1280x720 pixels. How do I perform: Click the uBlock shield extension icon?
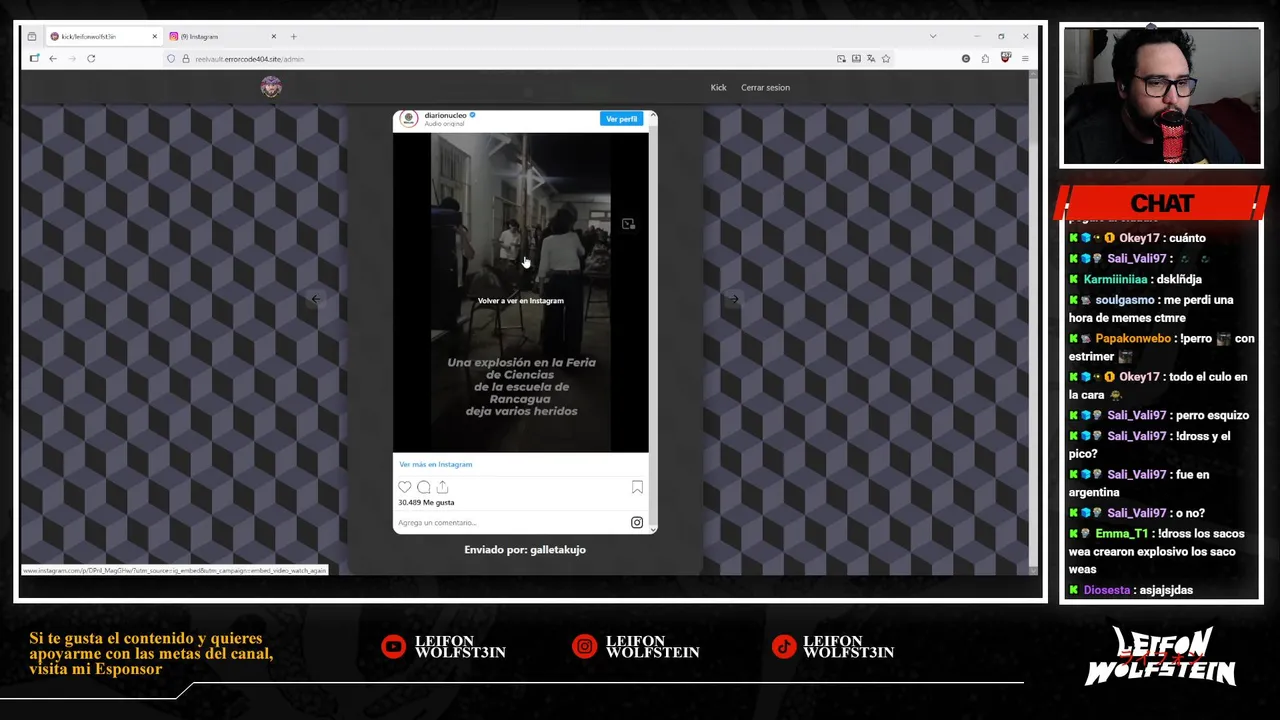[x=1006, y=58]
